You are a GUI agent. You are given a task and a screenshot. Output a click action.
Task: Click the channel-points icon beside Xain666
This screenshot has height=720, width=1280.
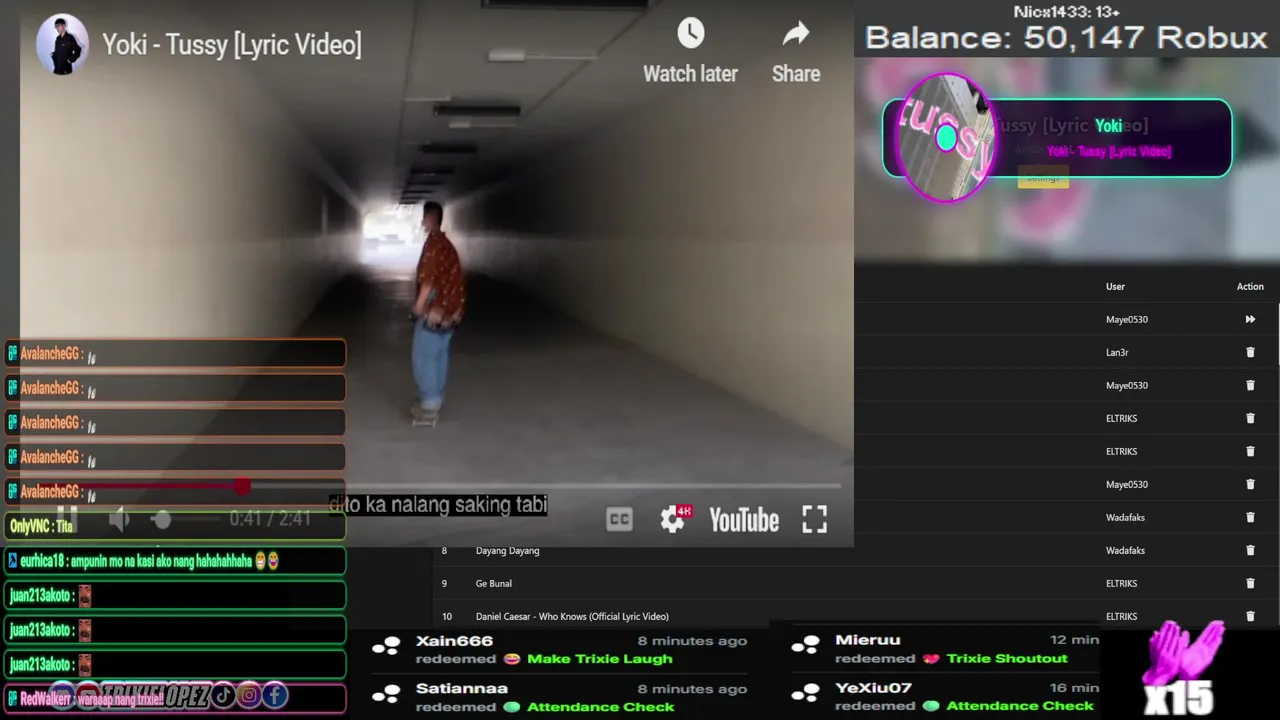click(x=386, y=646)
